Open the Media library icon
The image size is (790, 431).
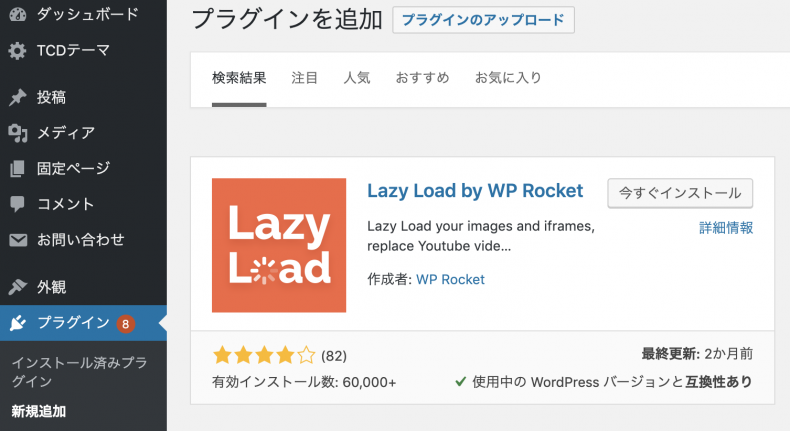point(18,133)
